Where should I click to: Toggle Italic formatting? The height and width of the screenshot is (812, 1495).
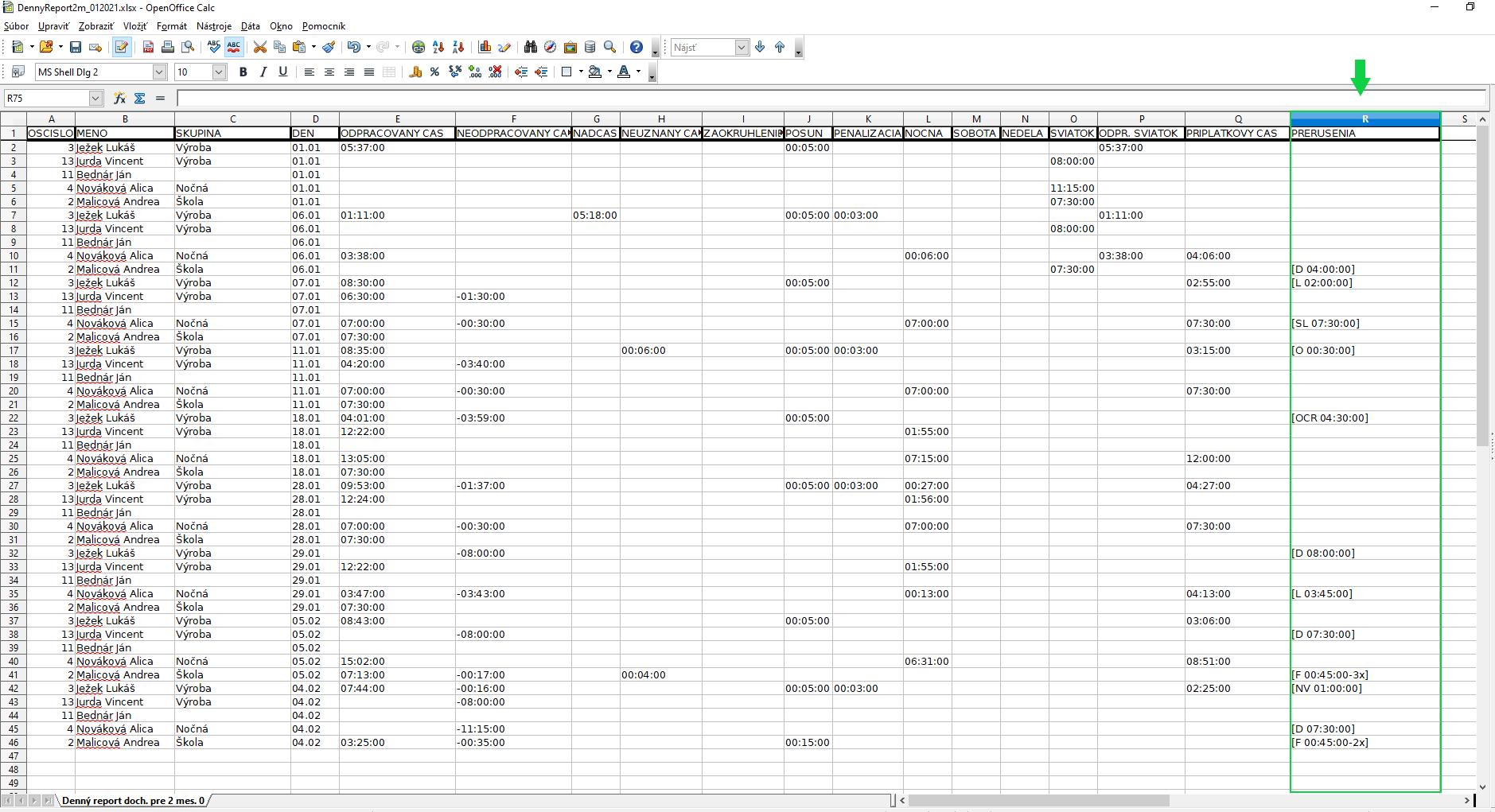tap(263, 72)
